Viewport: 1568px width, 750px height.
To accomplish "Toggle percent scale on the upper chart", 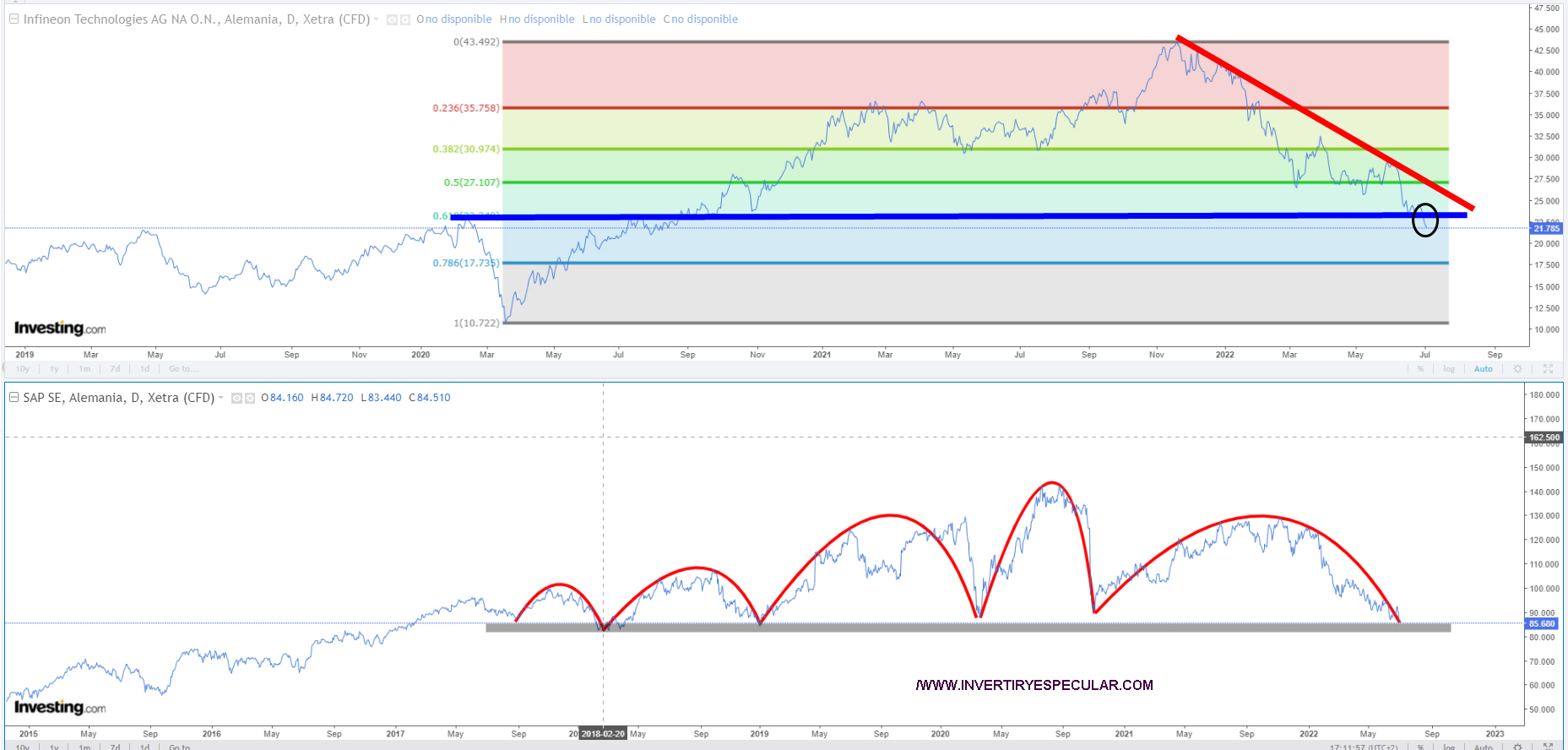I will click(1421, 369).
